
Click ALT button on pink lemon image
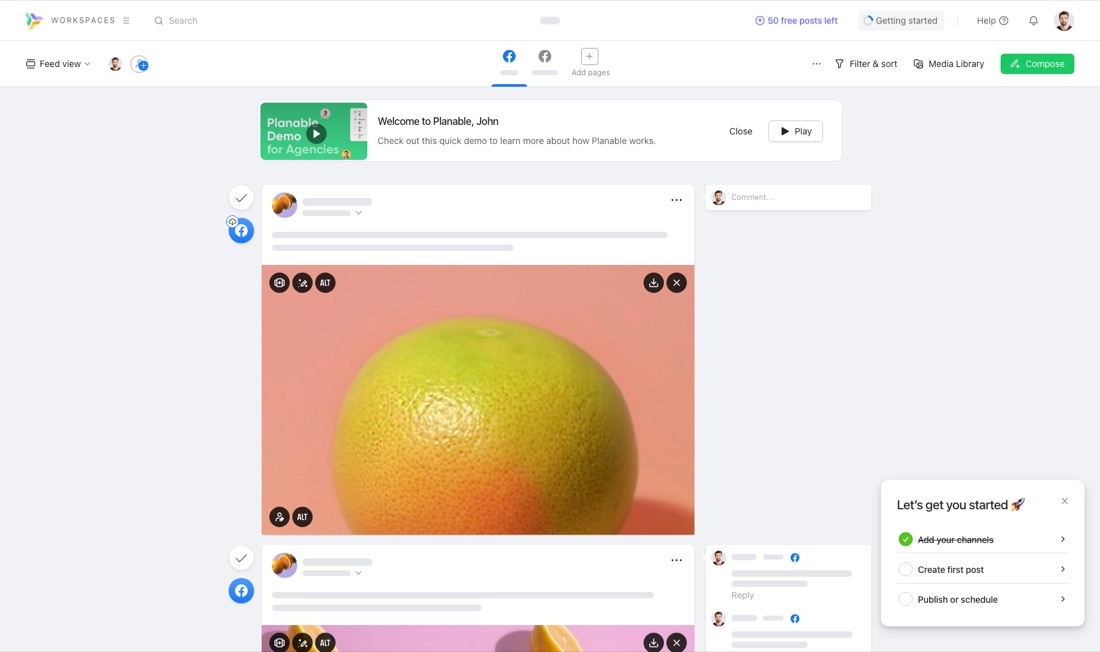[x=325, y=642]
